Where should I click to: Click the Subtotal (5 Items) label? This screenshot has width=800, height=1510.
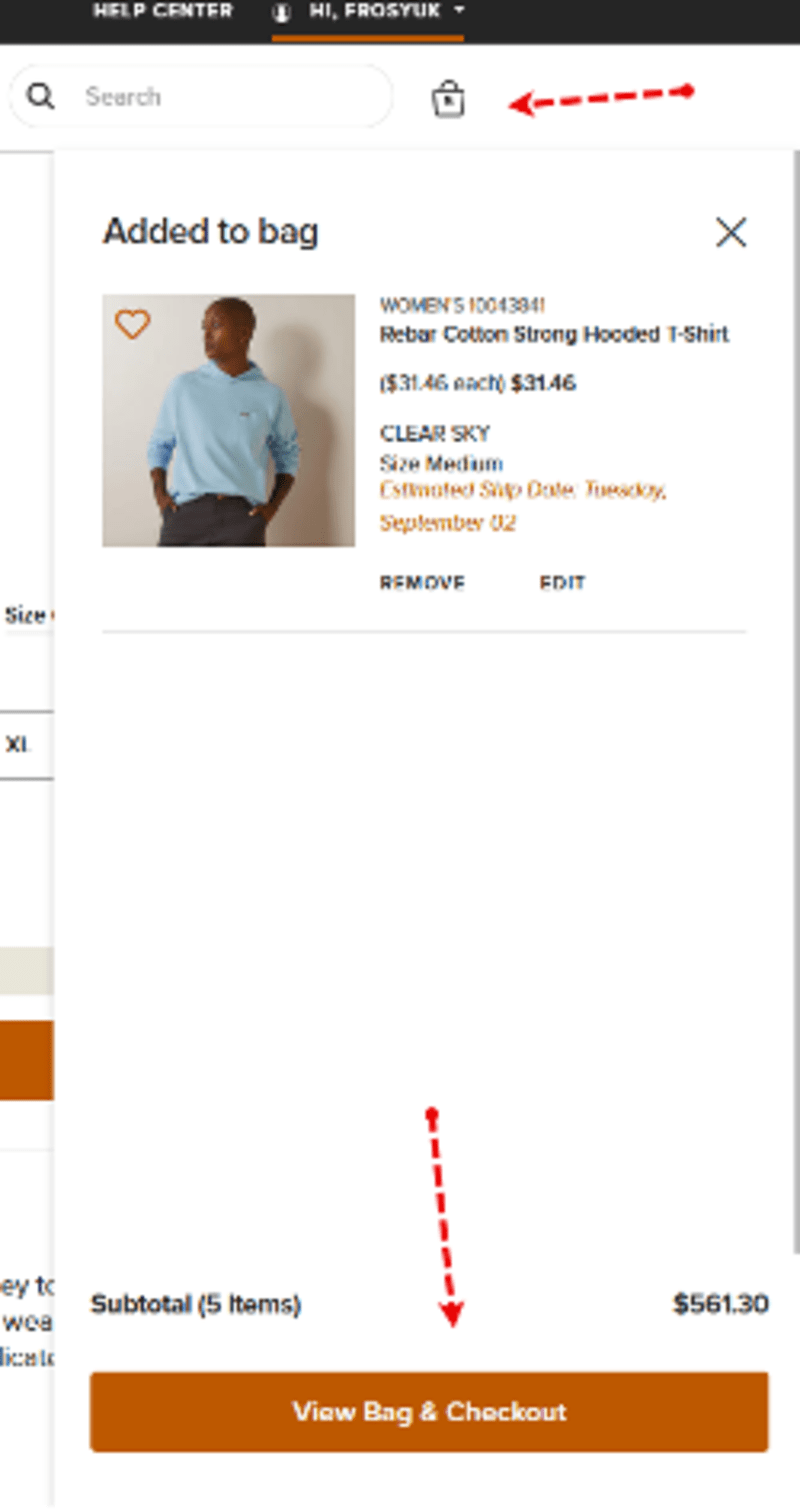(x=196, y=1304)
